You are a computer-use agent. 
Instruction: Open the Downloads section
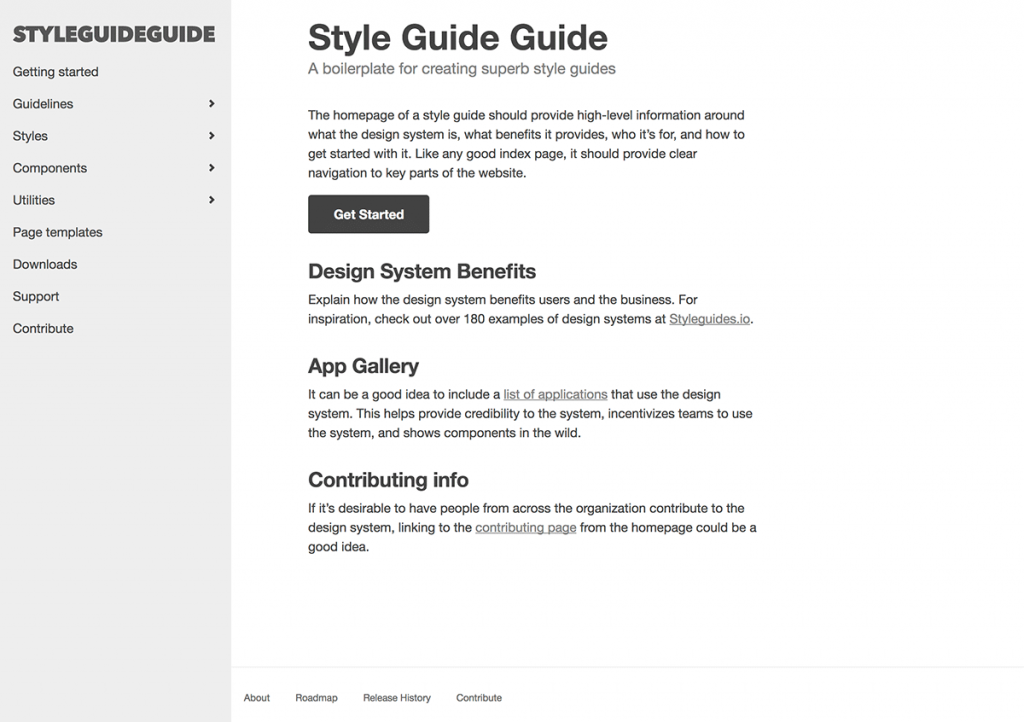pyautogui.click(x=44, y=264)
